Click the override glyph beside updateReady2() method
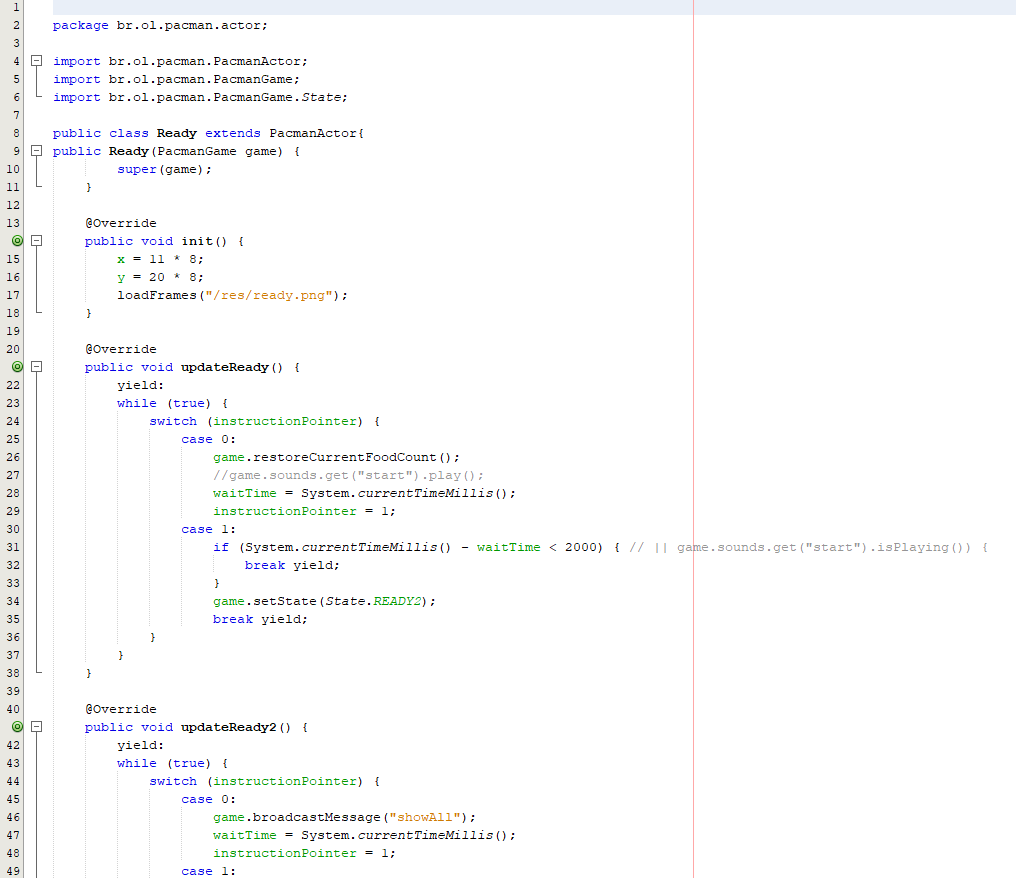The height and width of the screenshot is (878, 1016). click(17, 727)
